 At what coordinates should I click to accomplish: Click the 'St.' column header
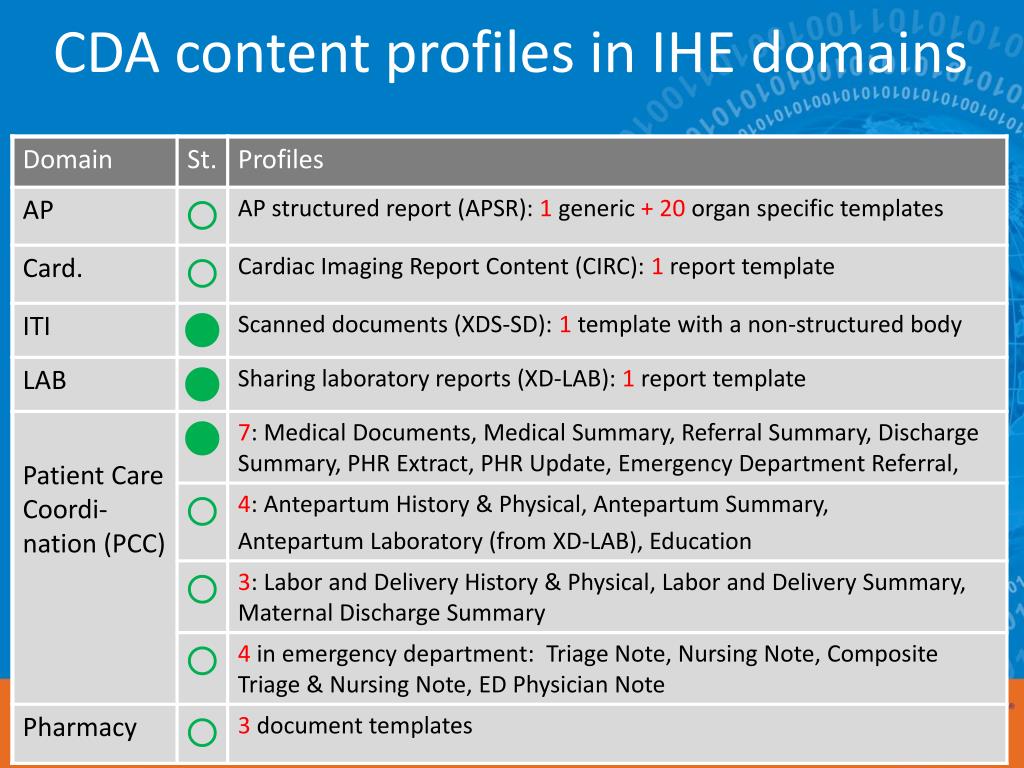(x=201, y=160)
